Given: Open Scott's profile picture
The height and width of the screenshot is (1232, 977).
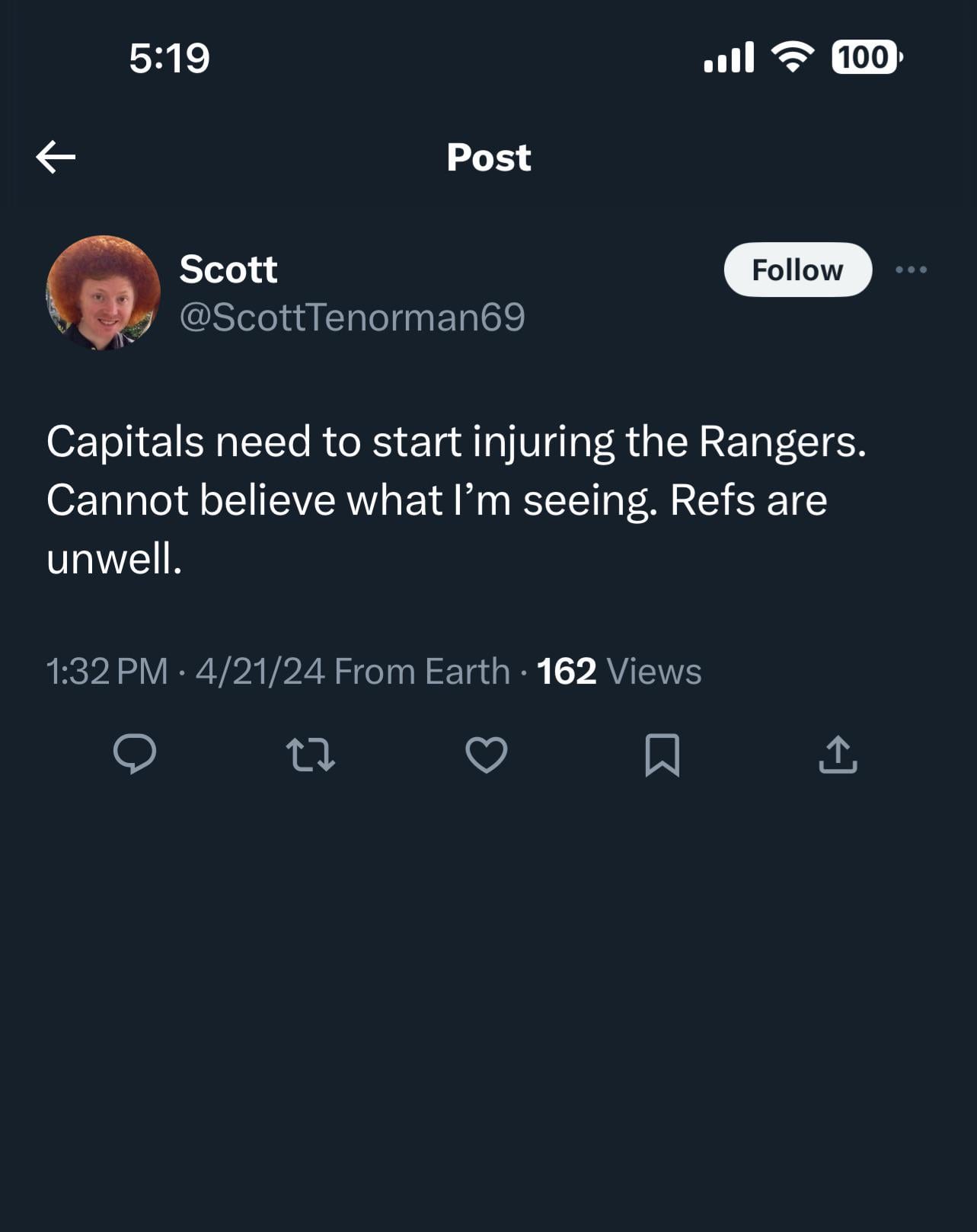Looking at the screenshot, I should point(104,292).
